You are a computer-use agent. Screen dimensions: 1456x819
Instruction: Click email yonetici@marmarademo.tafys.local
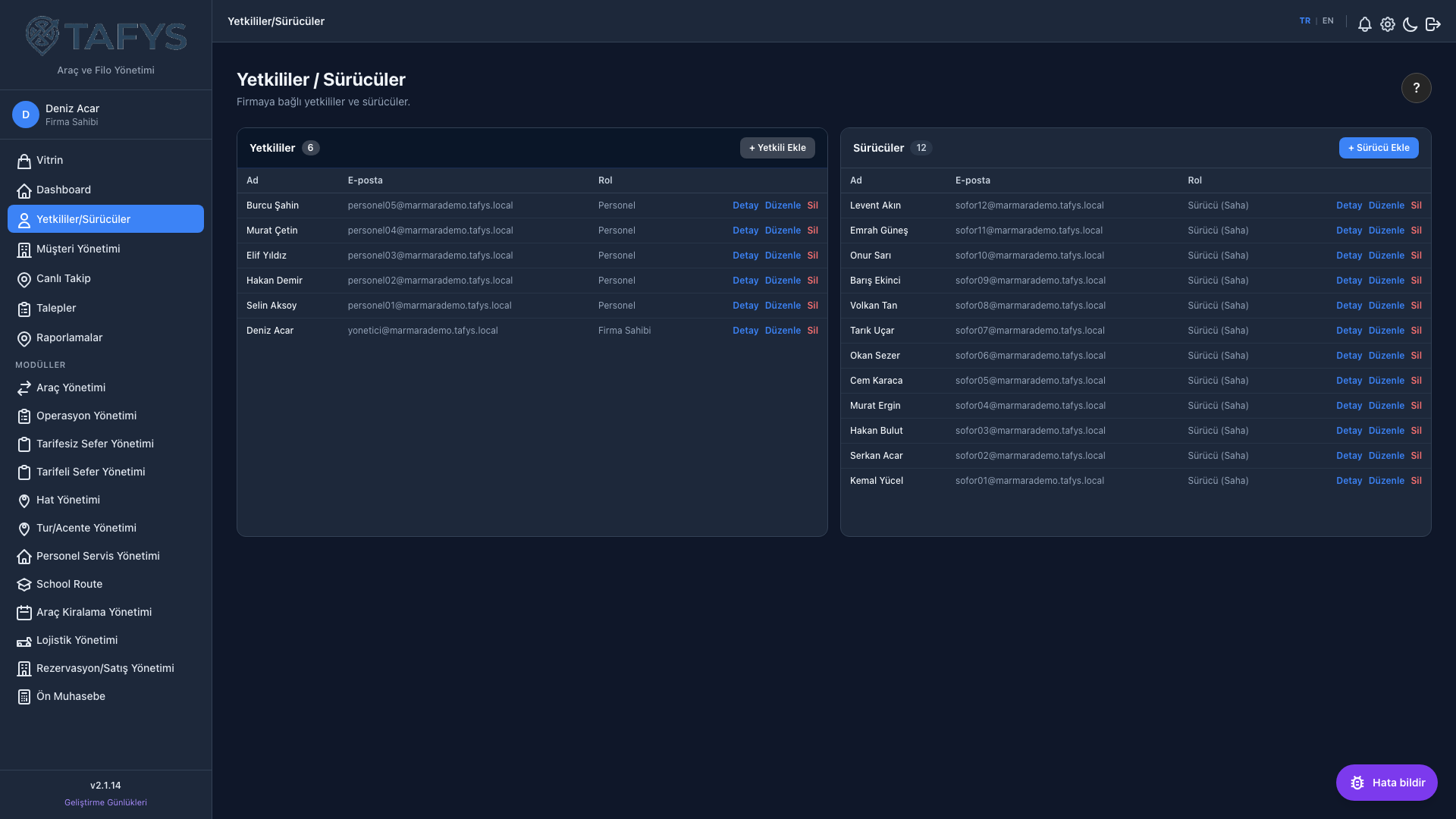pos(422,331)
